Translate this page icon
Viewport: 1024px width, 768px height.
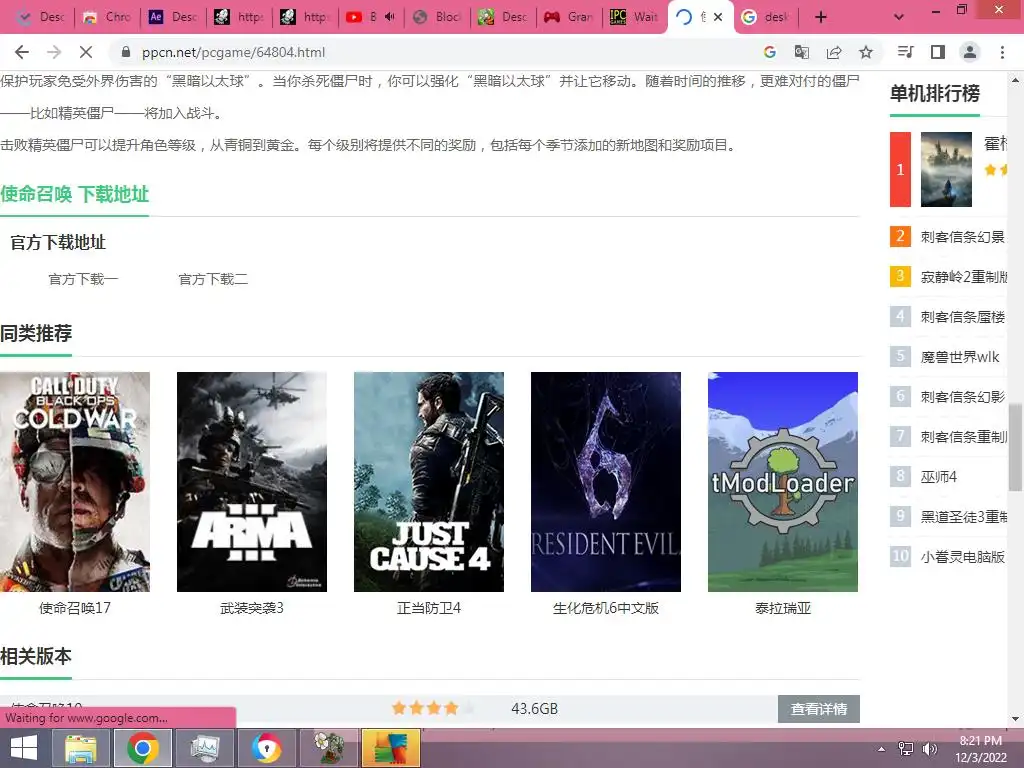pyautogui.click(x=801, y=52)
